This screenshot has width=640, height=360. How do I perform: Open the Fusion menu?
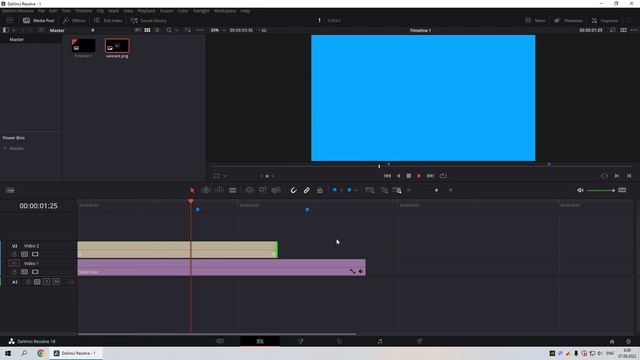(167, 11)
